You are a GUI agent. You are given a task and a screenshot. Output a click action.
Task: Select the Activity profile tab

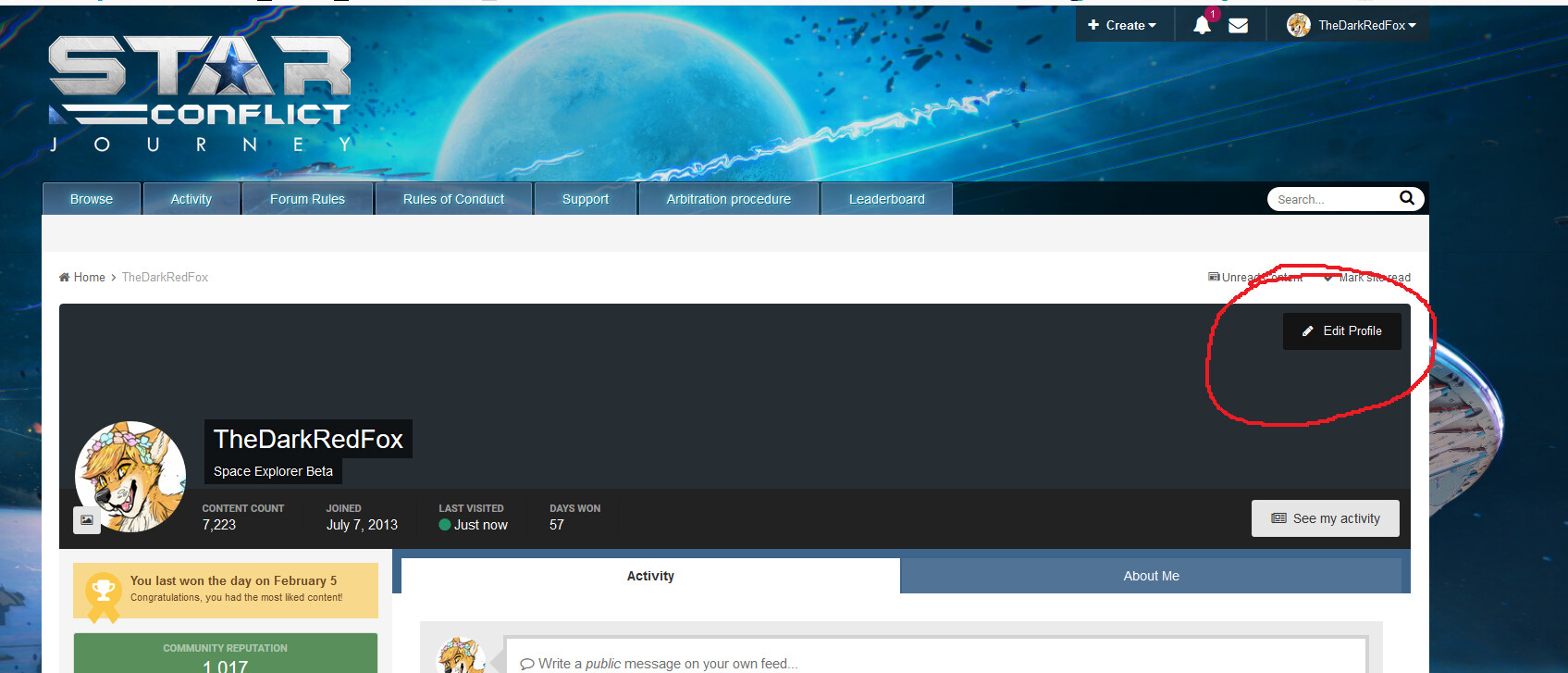tap(650, 576)
